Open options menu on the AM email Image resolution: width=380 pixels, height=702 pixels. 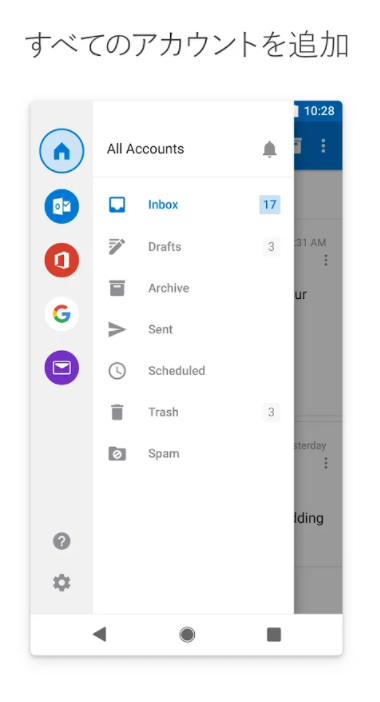(x=326, y=260)
